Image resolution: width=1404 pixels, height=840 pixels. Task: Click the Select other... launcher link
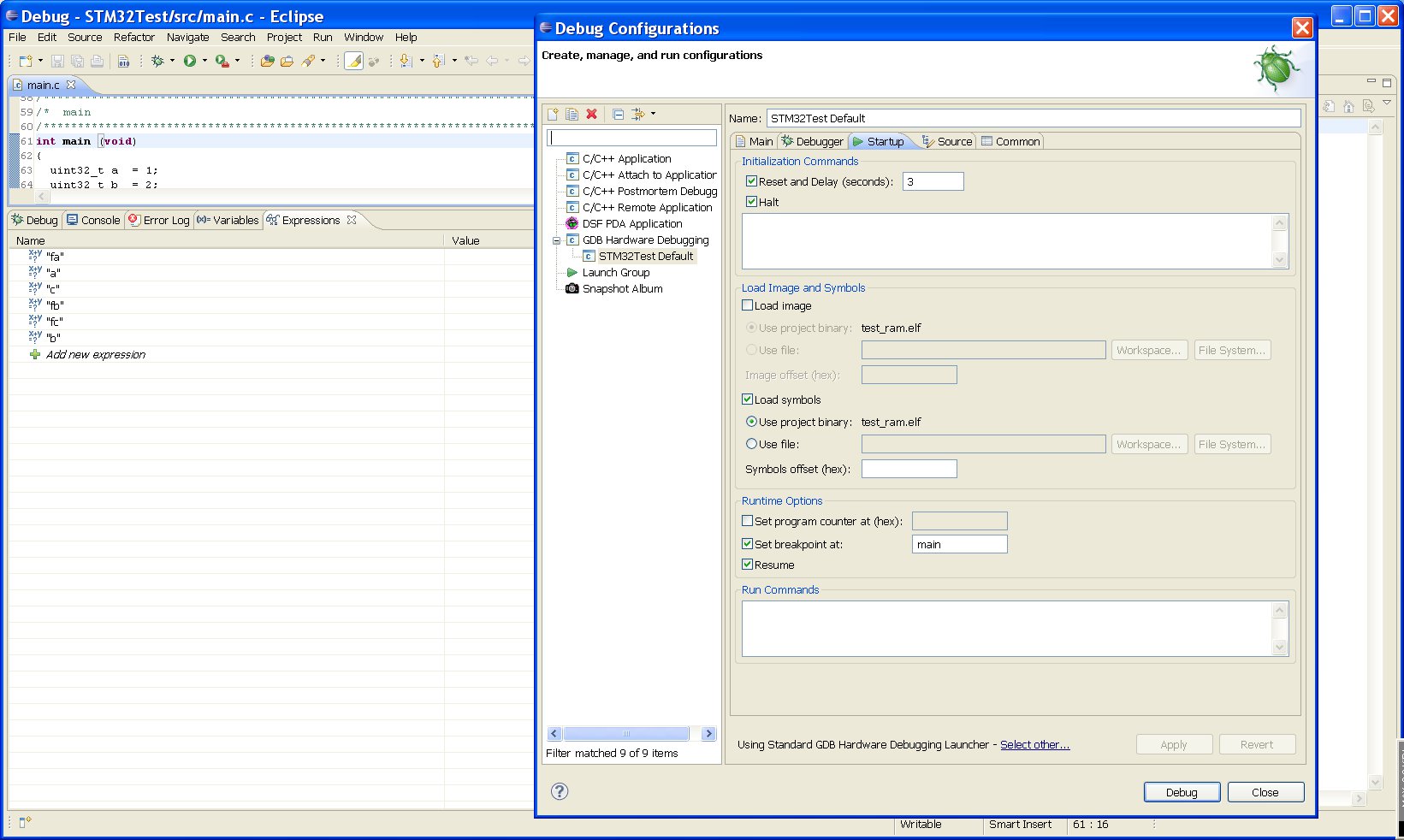tap(1035, 744)
